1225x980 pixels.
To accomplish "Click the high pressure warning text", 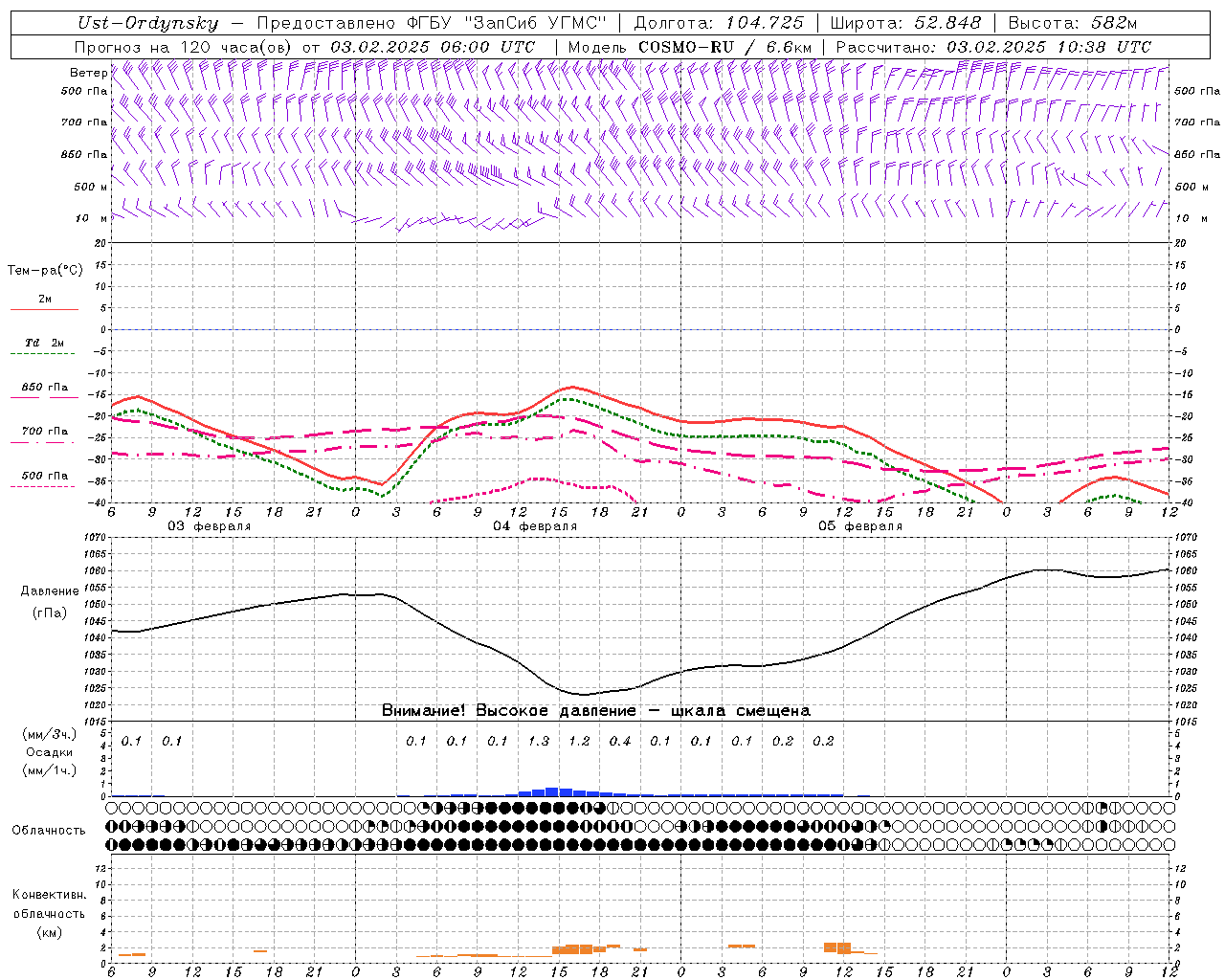I will 595,711.
